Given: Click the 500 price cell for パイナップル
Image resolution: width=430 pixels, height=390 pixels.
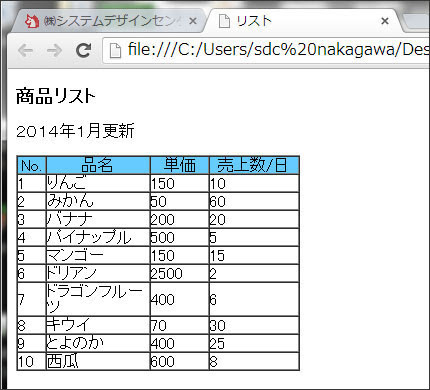Looking at the screenshot, I should point(180,237).
